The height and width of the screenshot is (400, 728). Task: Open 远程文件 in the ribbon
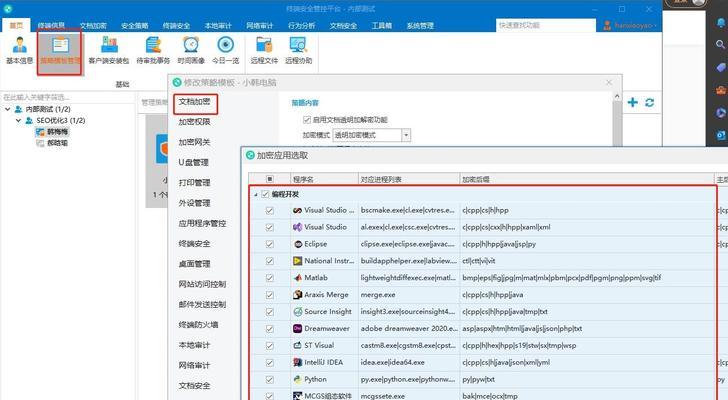(264, 51)
